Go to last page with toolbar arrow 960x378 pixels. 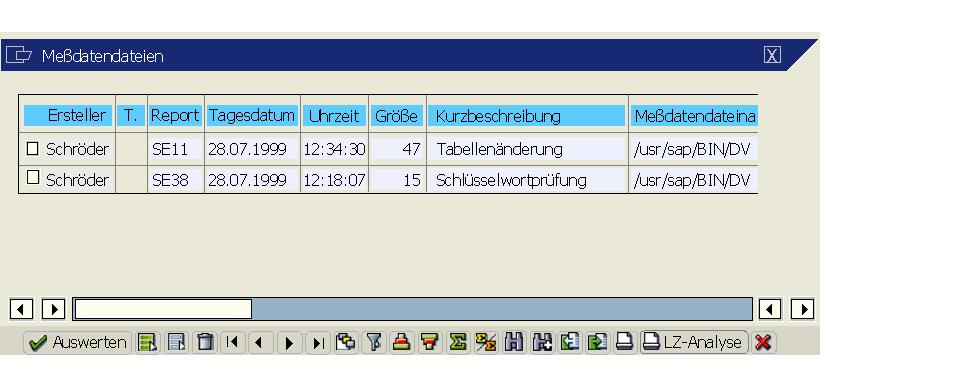[x=318, y=342]
